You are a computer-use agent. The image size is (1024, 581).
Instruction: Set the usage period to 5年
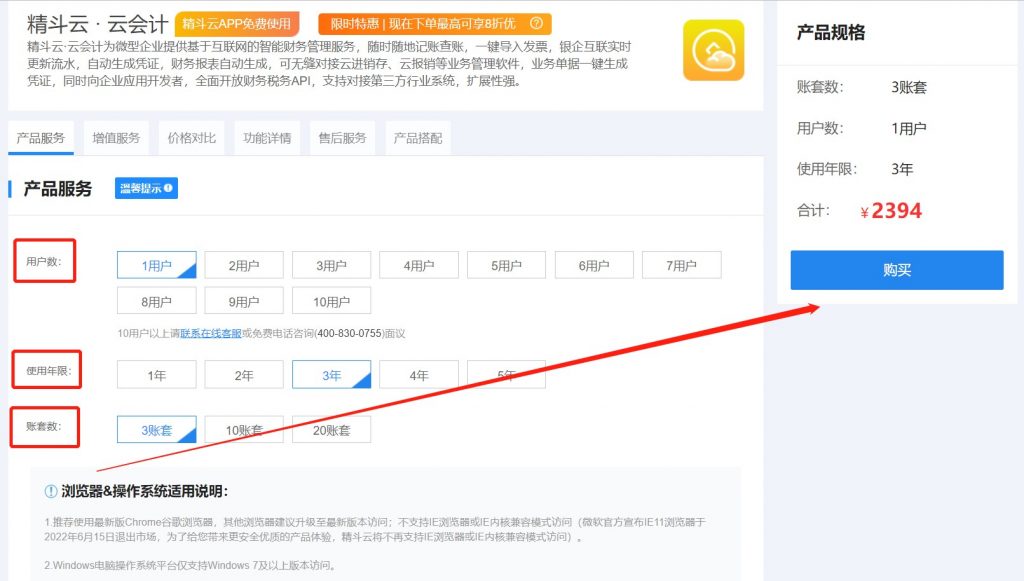(507, 375)
